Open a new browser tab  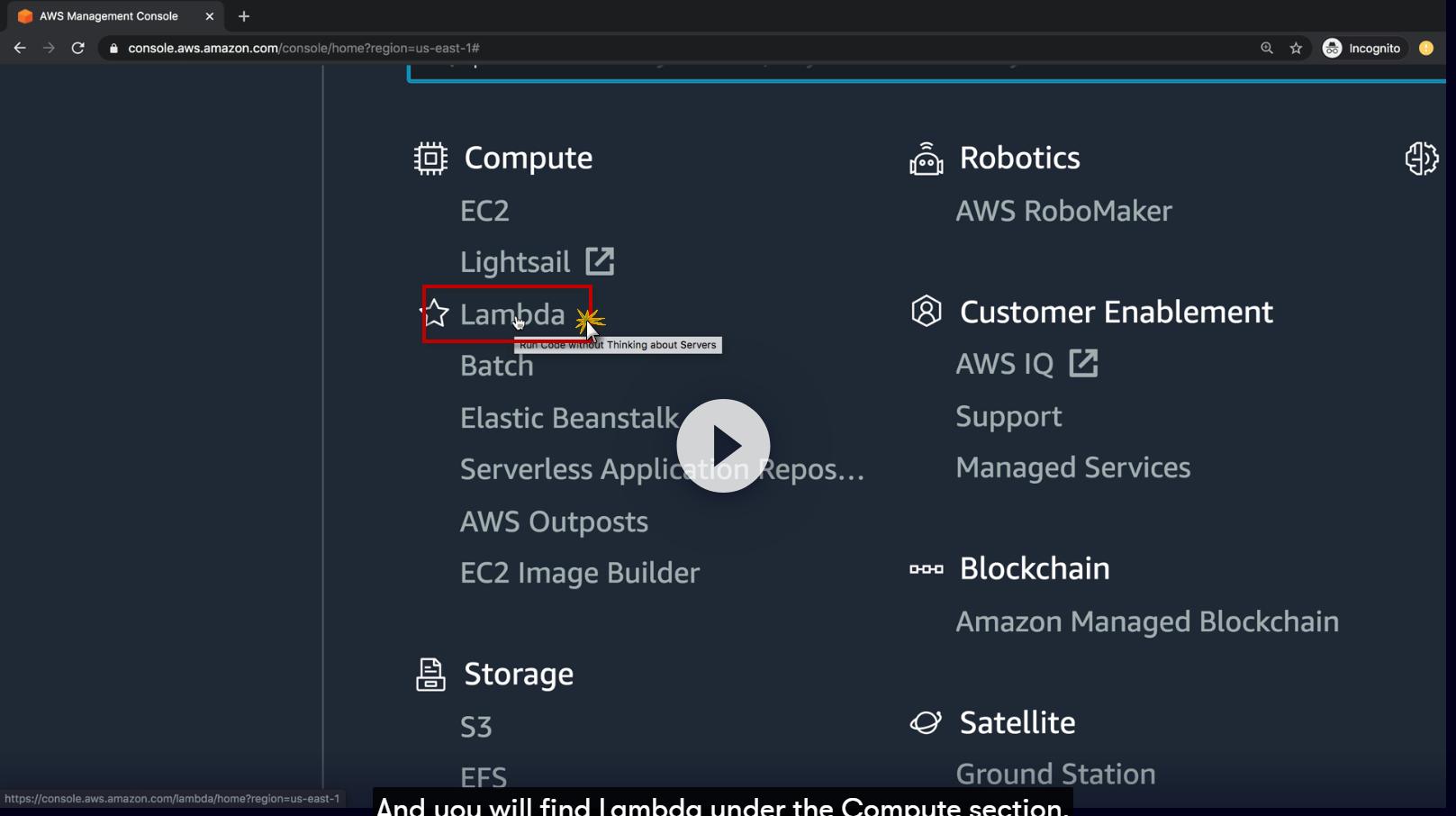point(244,16)
